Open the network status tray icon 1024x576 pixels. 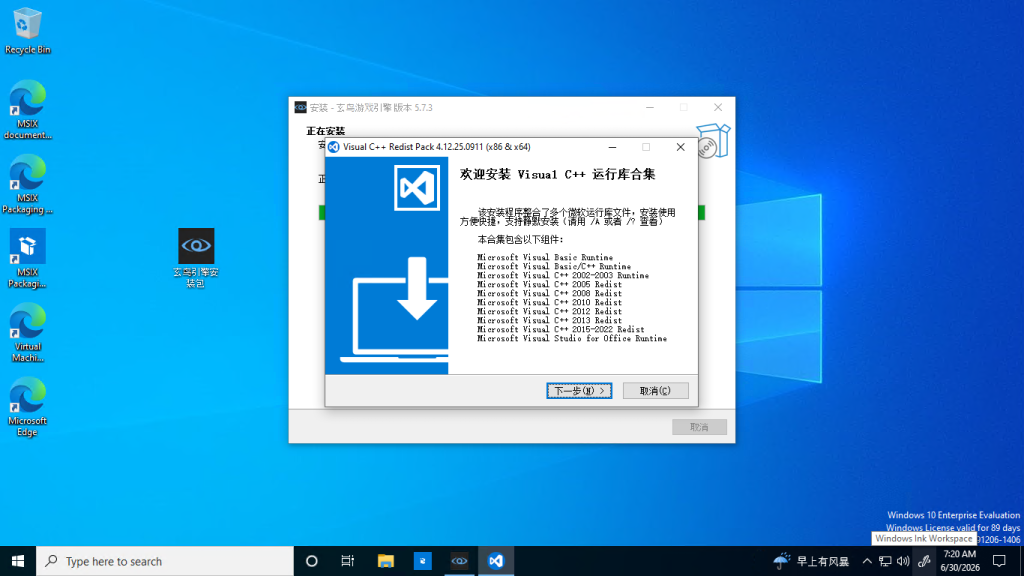click(x=885, y=561)
